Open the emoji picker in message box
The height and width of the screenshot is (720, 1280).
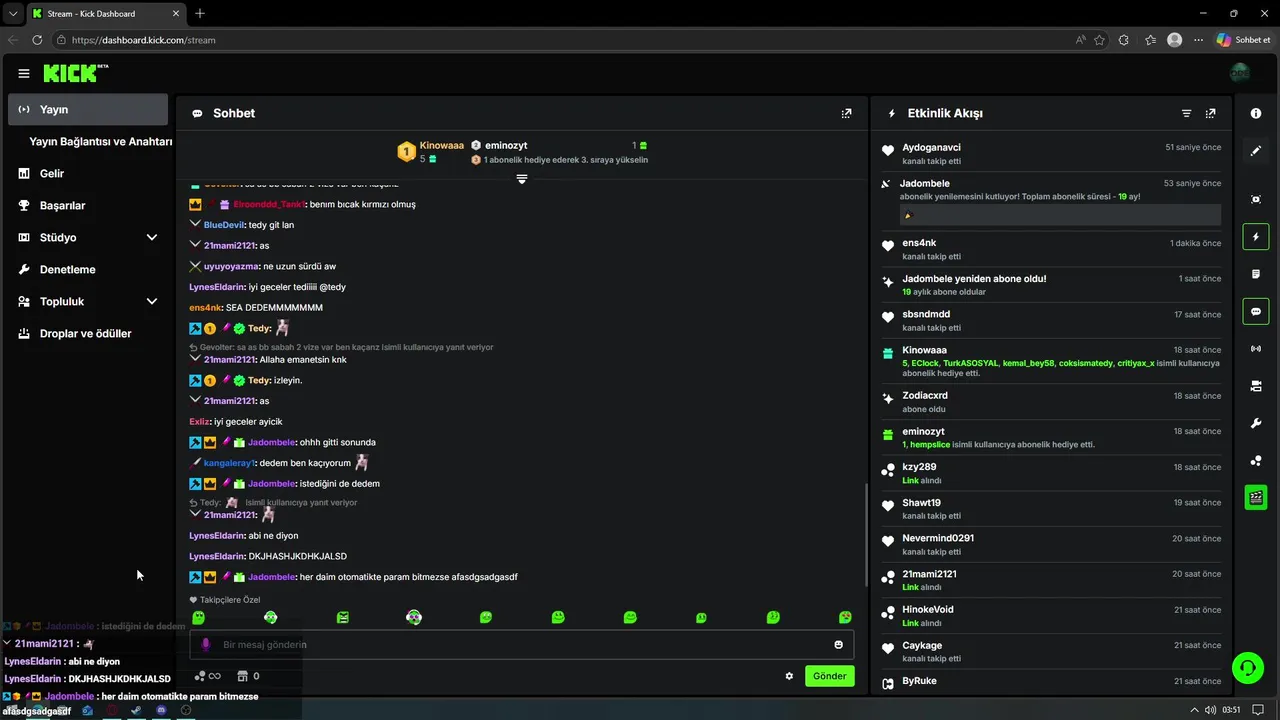click(x=839, y=645)
